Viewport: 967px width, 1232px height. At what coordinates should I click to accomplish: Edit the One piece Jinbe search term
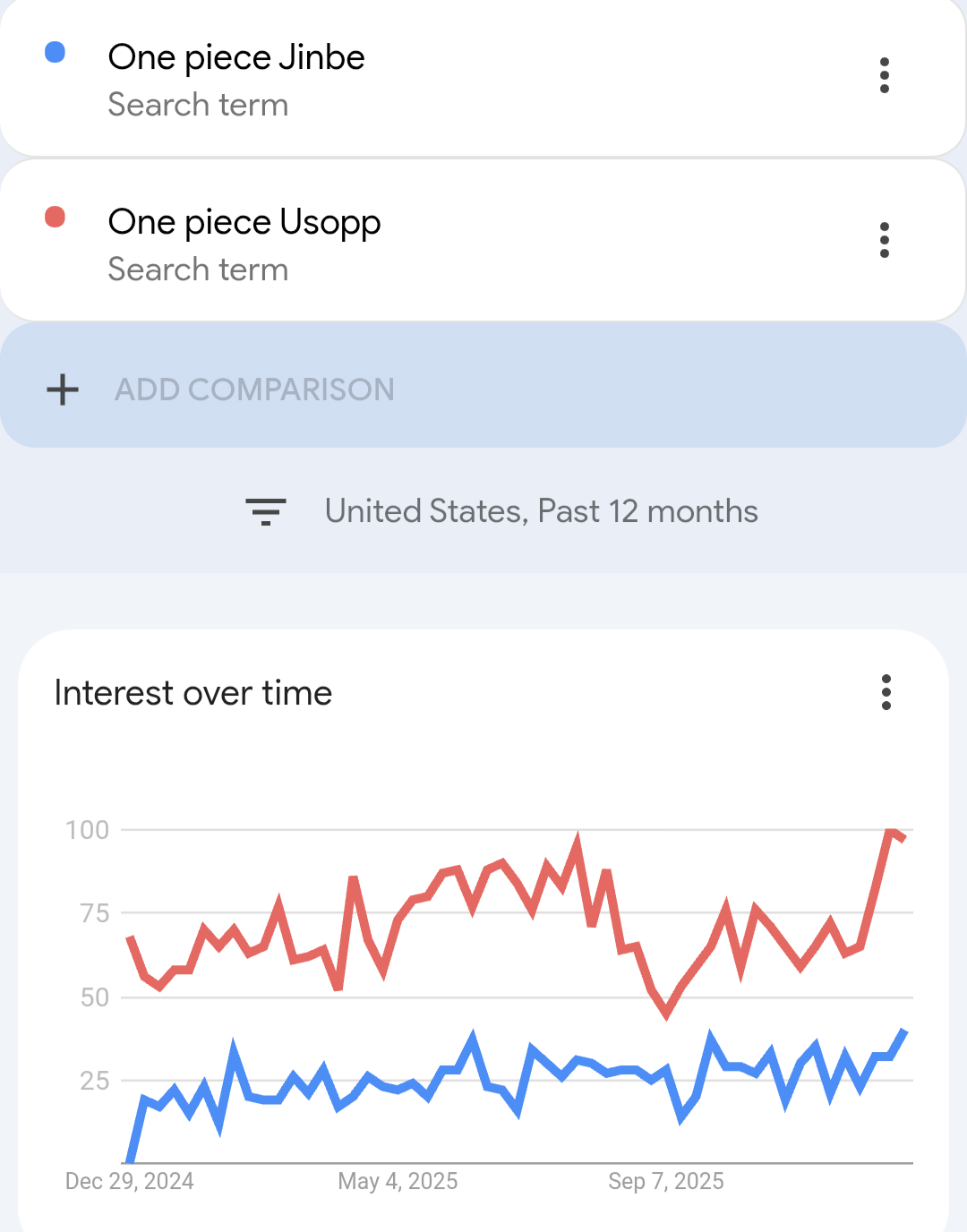pos(236,57)
